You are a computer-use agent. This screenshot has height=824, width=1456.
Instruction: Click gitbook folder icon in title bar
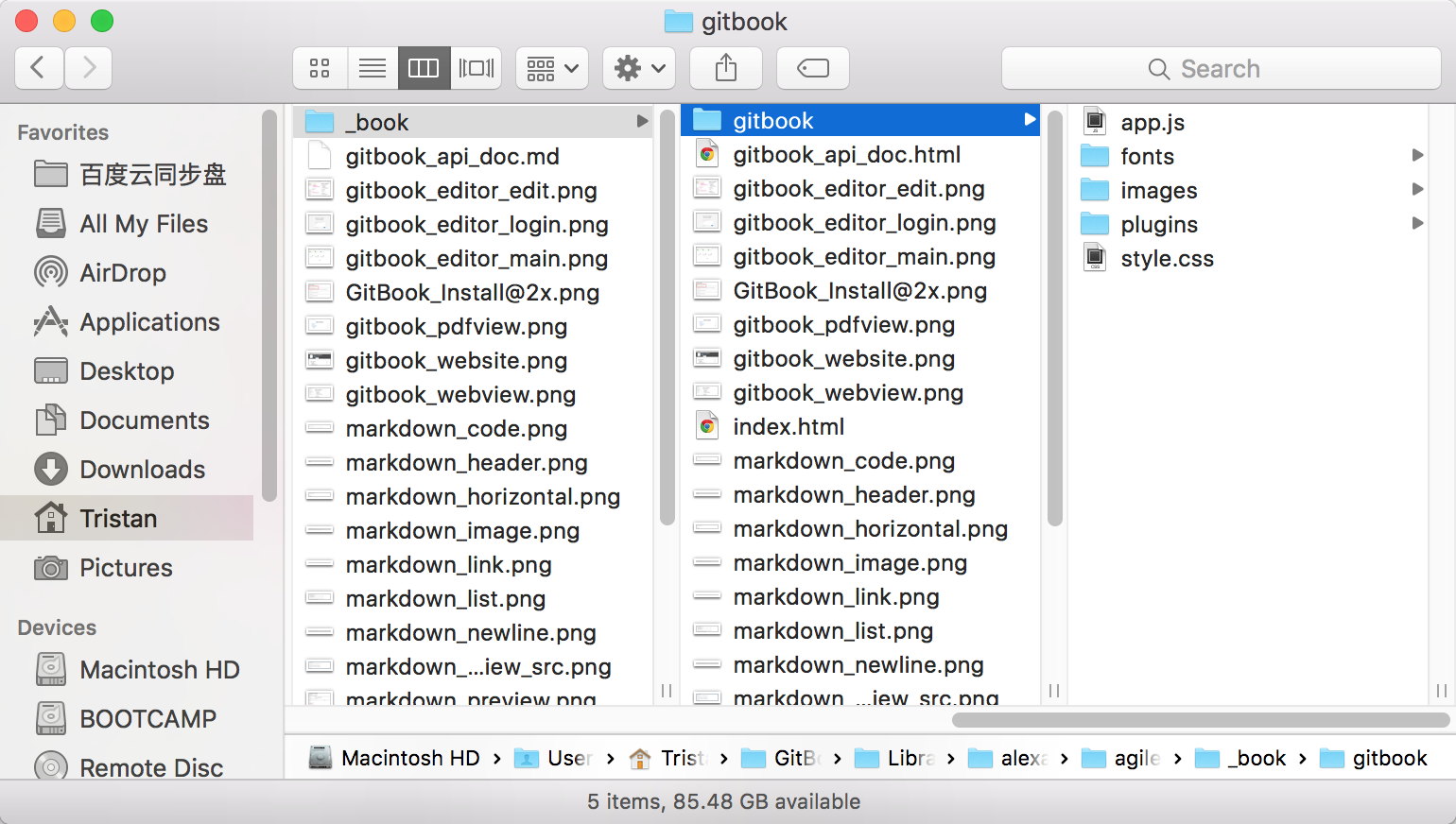pos(679,21)
